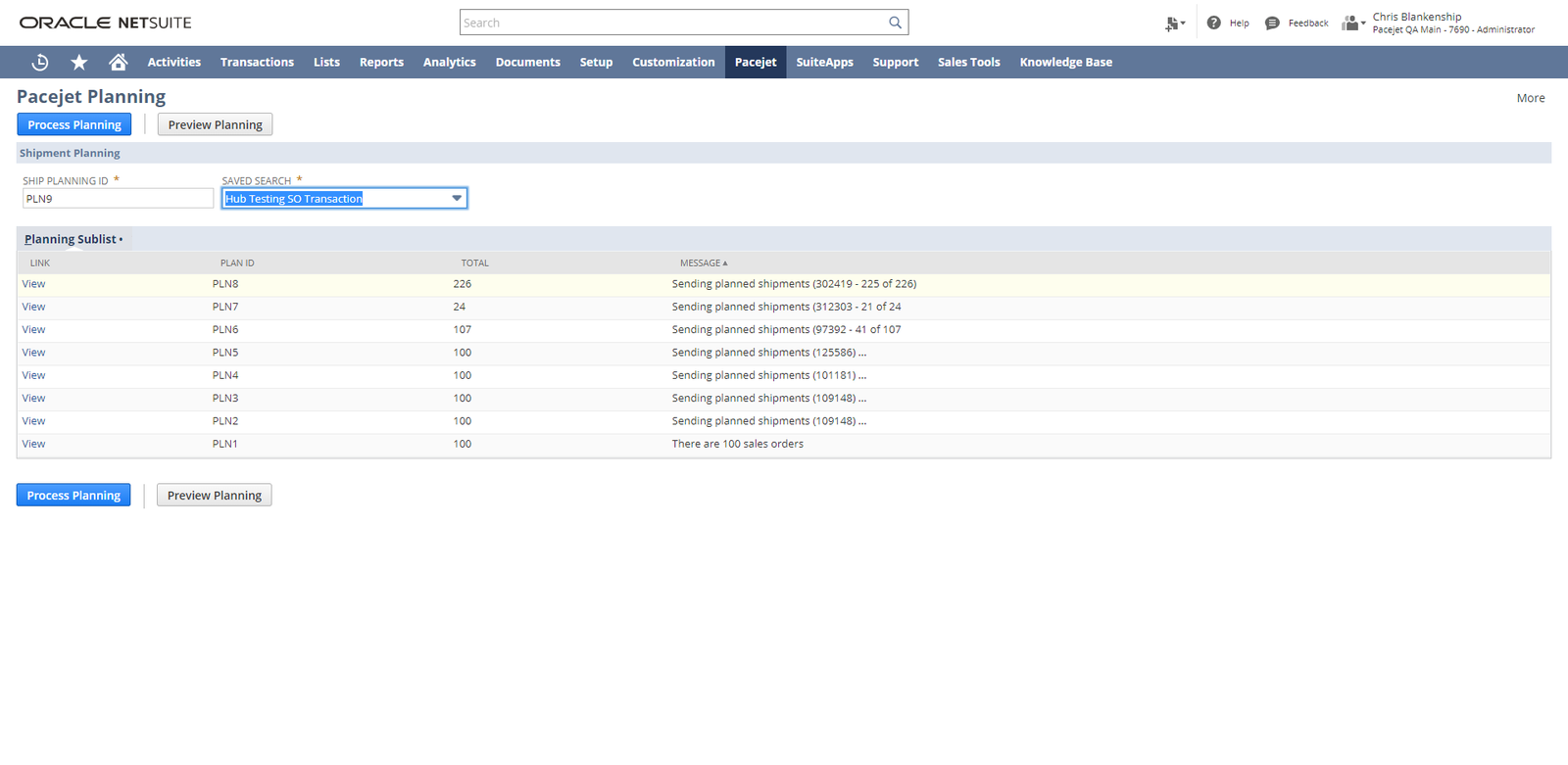This screenshot has width=1568, height=765.
Task: Expand the Saved Search dropdown arrow
Action: pos(457,198)
